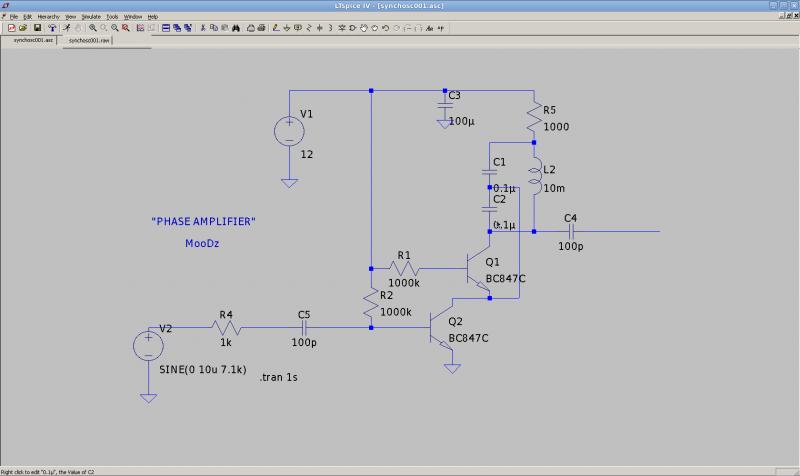Screen dimensions: 800x476
Task: Save the schematic with the floppy icon
Action: pyautogui.click(x=37, y=28)
